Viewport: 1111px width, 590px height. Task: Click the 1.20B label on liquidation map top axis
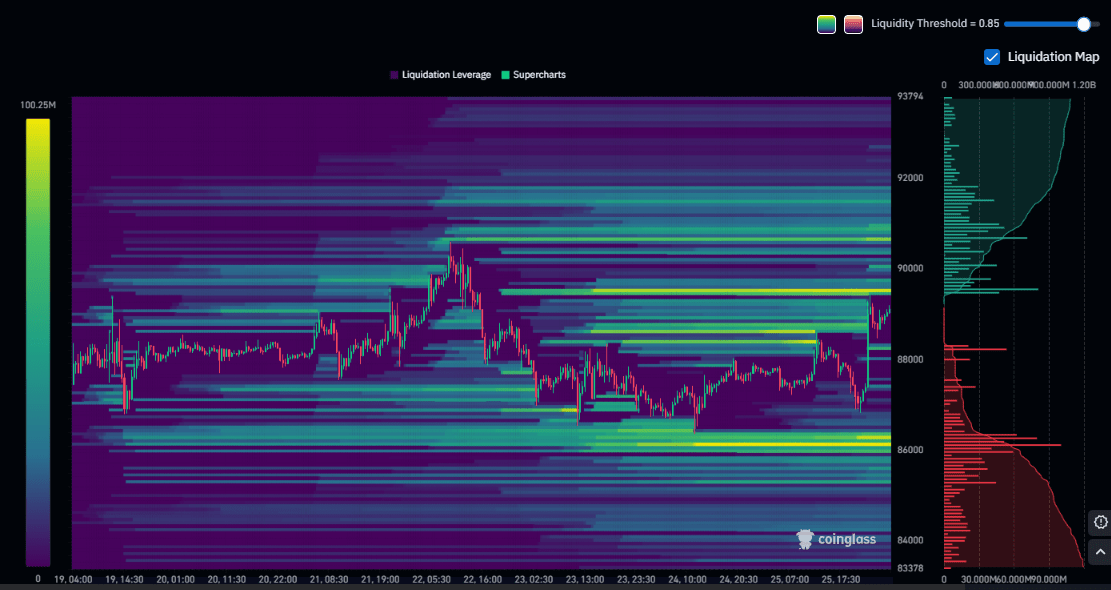[1083, 85]
